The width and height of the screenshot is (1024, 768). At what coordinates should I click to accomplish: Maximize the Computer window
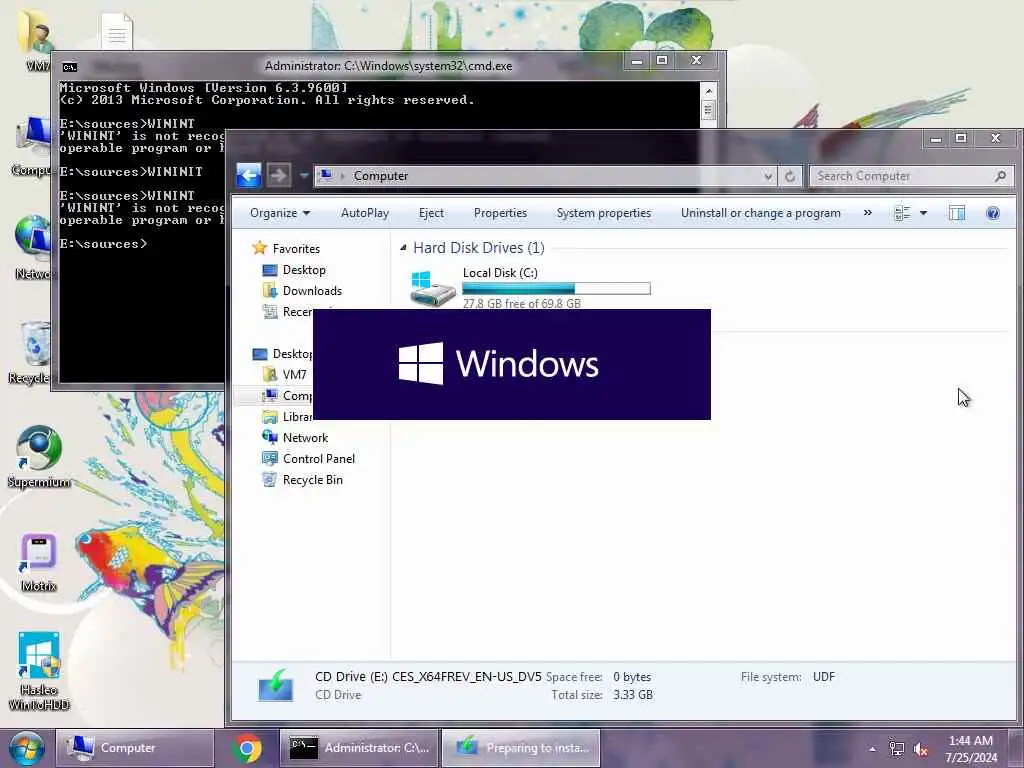click(x=961, y=138)
